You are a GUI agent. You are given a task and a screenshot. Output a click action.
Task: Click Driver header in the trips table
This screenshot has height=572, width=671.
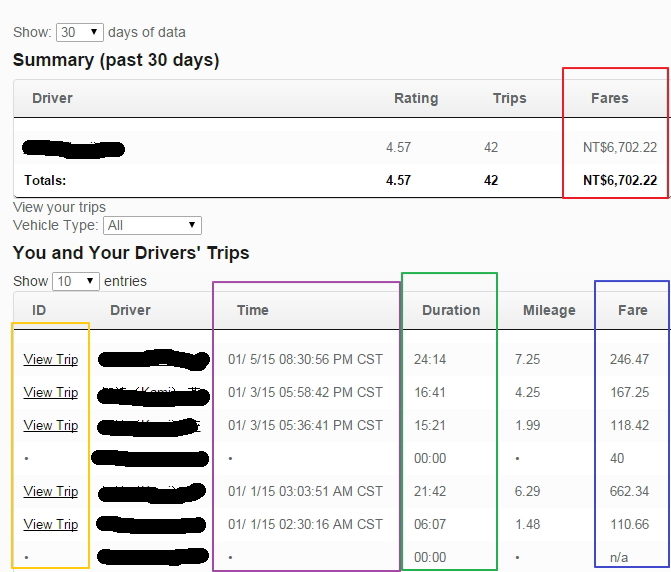(x=130, y=310)
